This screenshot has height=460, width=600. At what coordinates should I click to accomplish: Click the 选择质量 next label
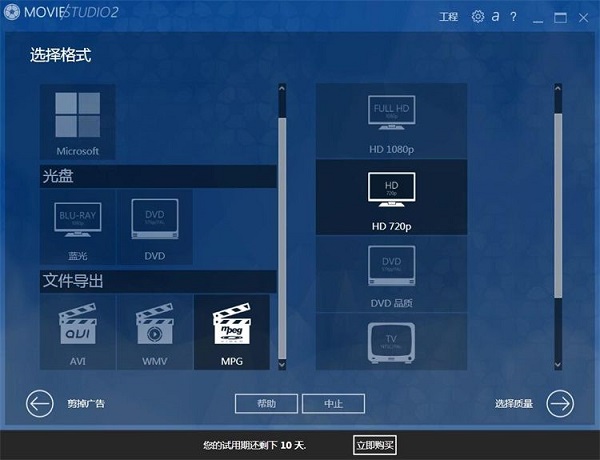click(x=514, y=404)
